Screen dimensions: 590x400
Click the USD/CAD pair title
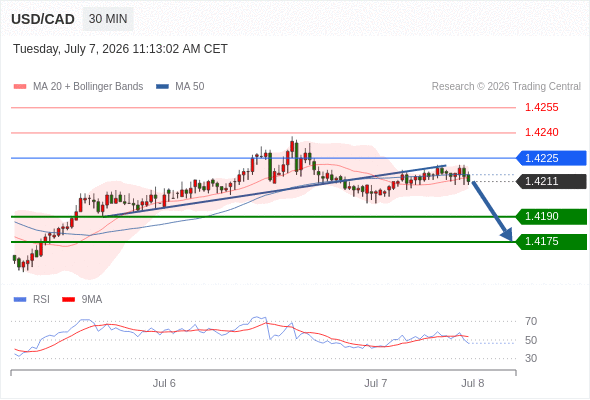coord(43,19)
